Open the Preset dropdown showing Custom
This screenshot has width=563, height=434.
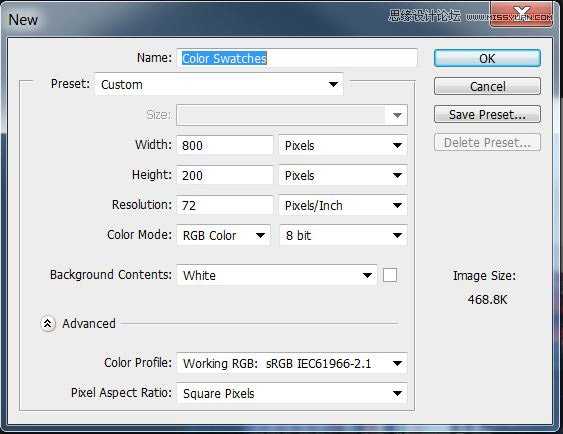(x=219, y=84)
